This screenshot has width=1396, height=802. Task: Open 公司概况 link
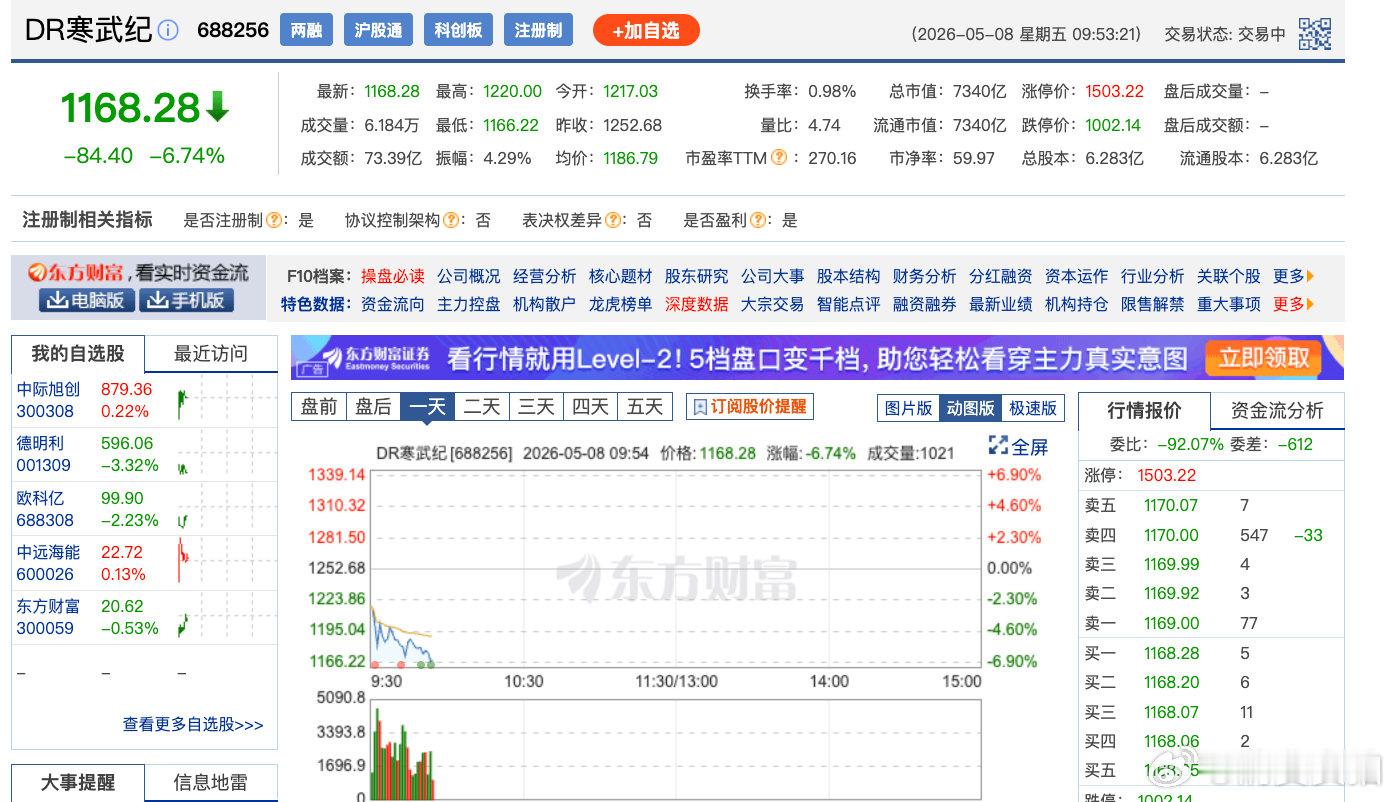coord(468,276)
